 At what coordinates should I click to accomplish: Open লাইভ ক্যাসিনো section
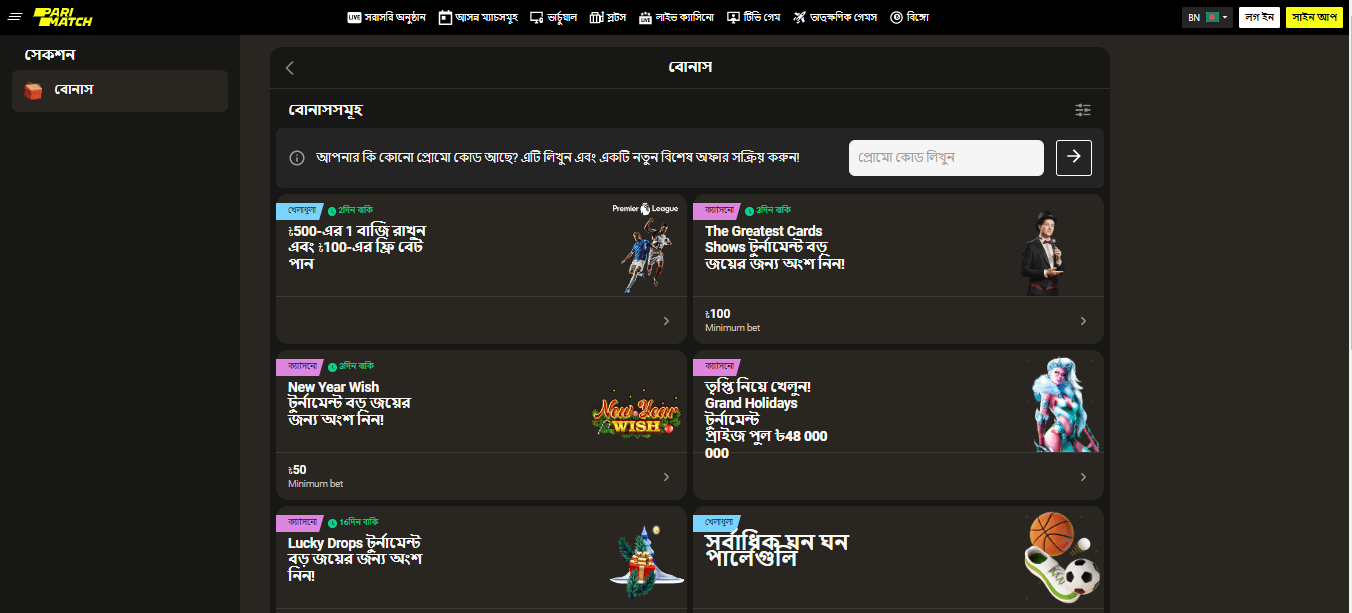click(x=677, y=17)
